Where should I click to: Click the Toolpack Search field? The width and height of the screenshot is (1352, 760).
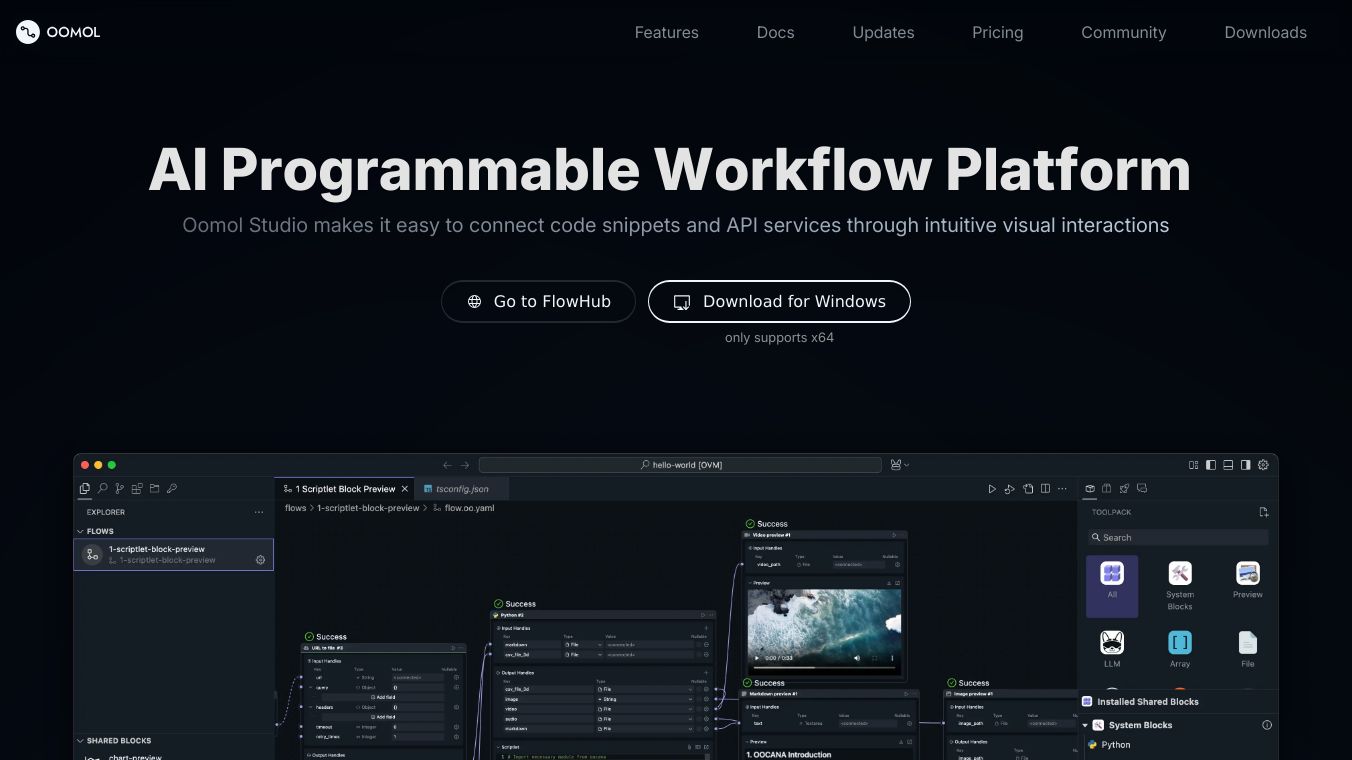(x=1178, y=537)
